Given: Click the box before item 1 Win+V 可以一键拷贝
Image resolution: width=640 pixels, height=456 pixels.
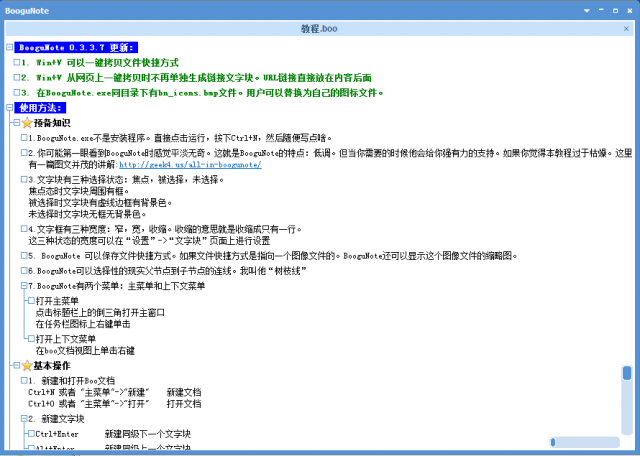Looking at the screenshot, I should click(x=17, y=62).
